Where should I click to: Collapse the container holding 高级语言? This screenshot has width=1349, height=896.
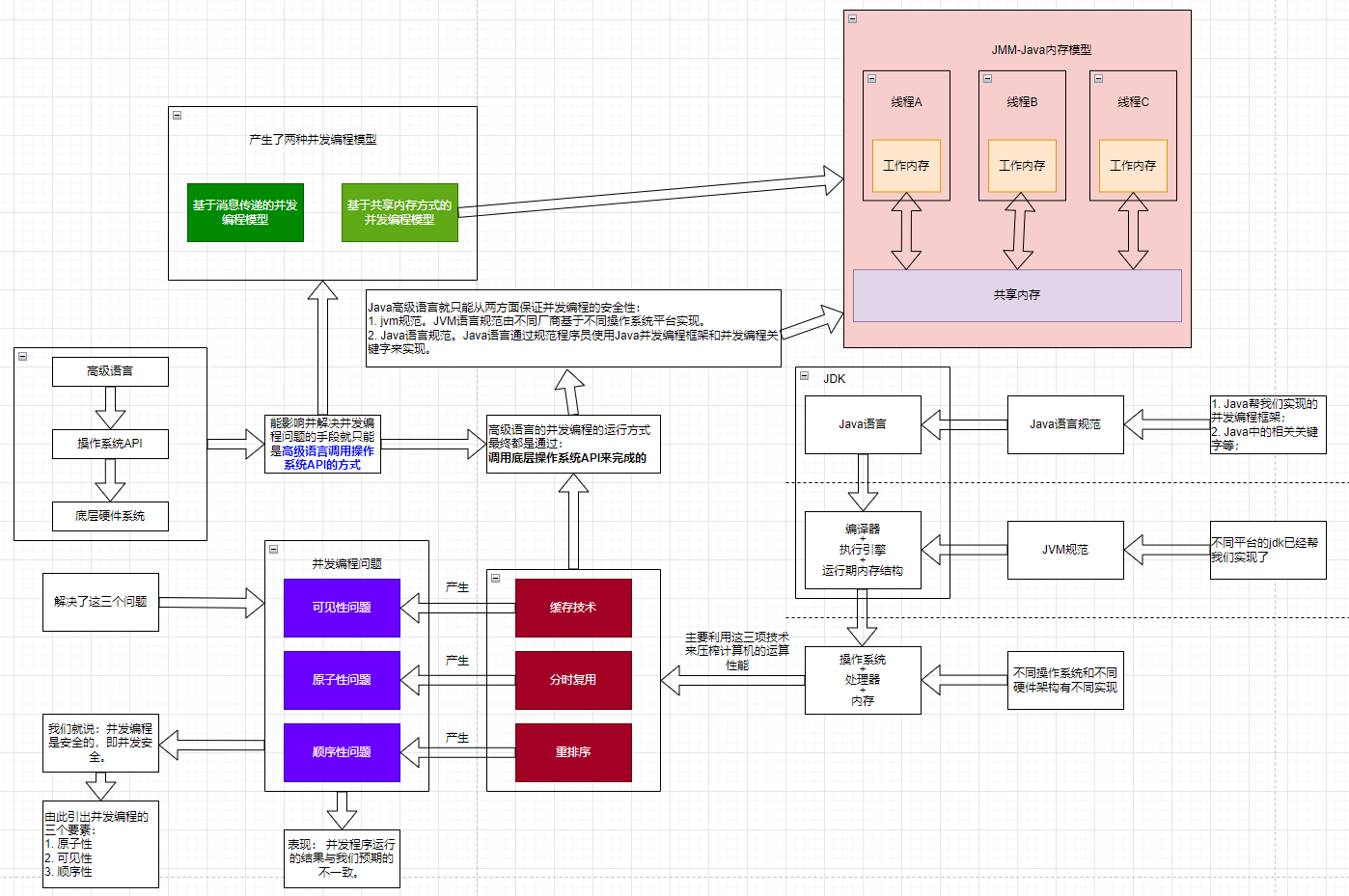click(22, 357)
